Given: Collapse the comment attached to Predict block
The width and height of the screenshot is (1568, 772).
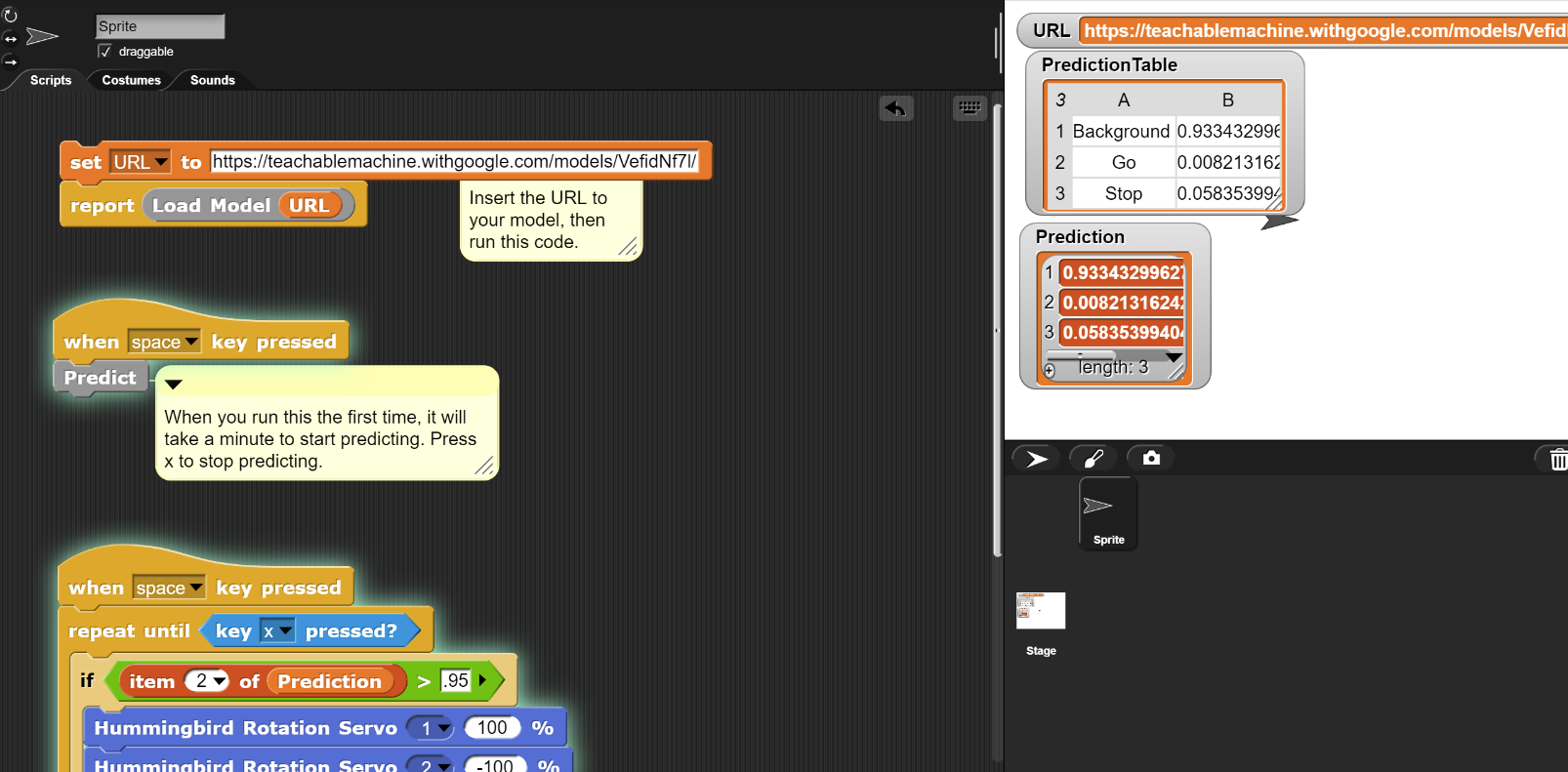Looking at the screenshot, I should click(x=173, y=385).
